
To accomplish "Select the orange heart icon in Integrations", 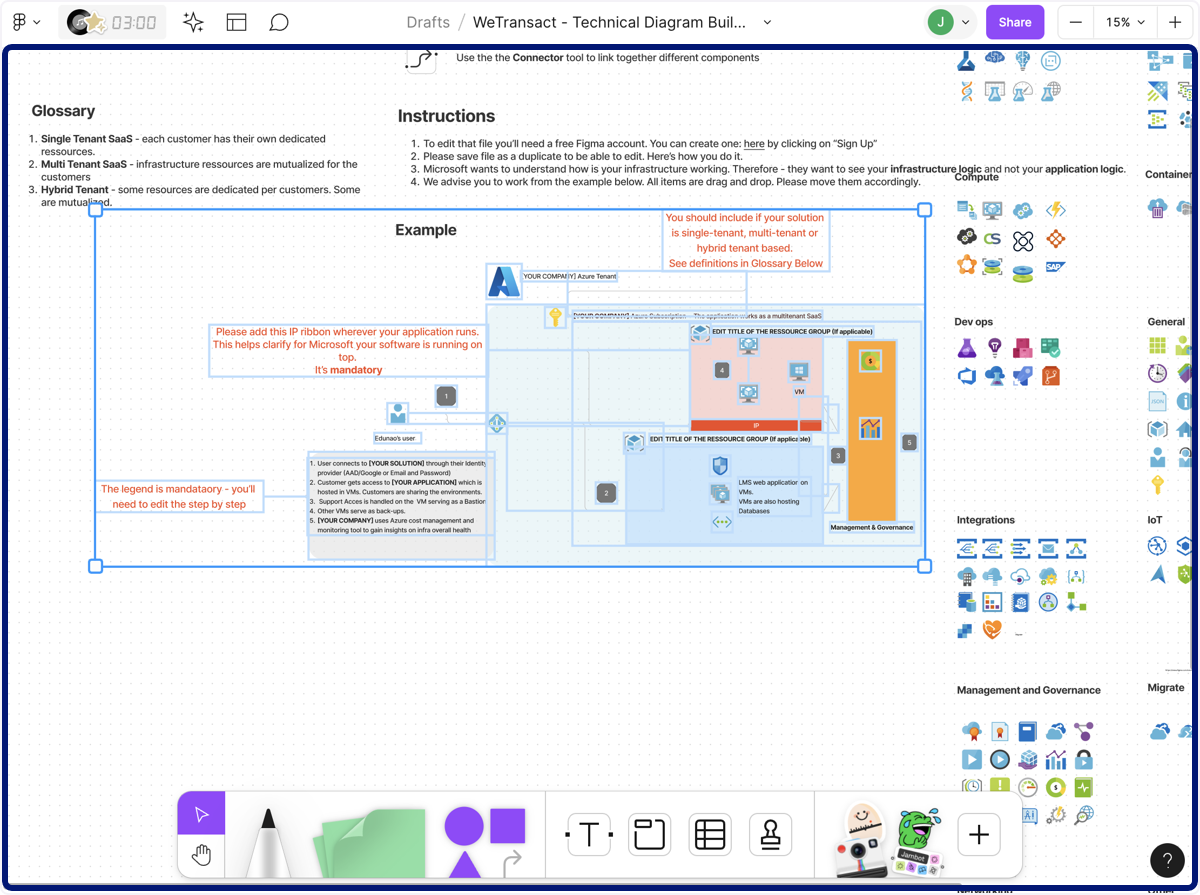I will click(992, 630).
